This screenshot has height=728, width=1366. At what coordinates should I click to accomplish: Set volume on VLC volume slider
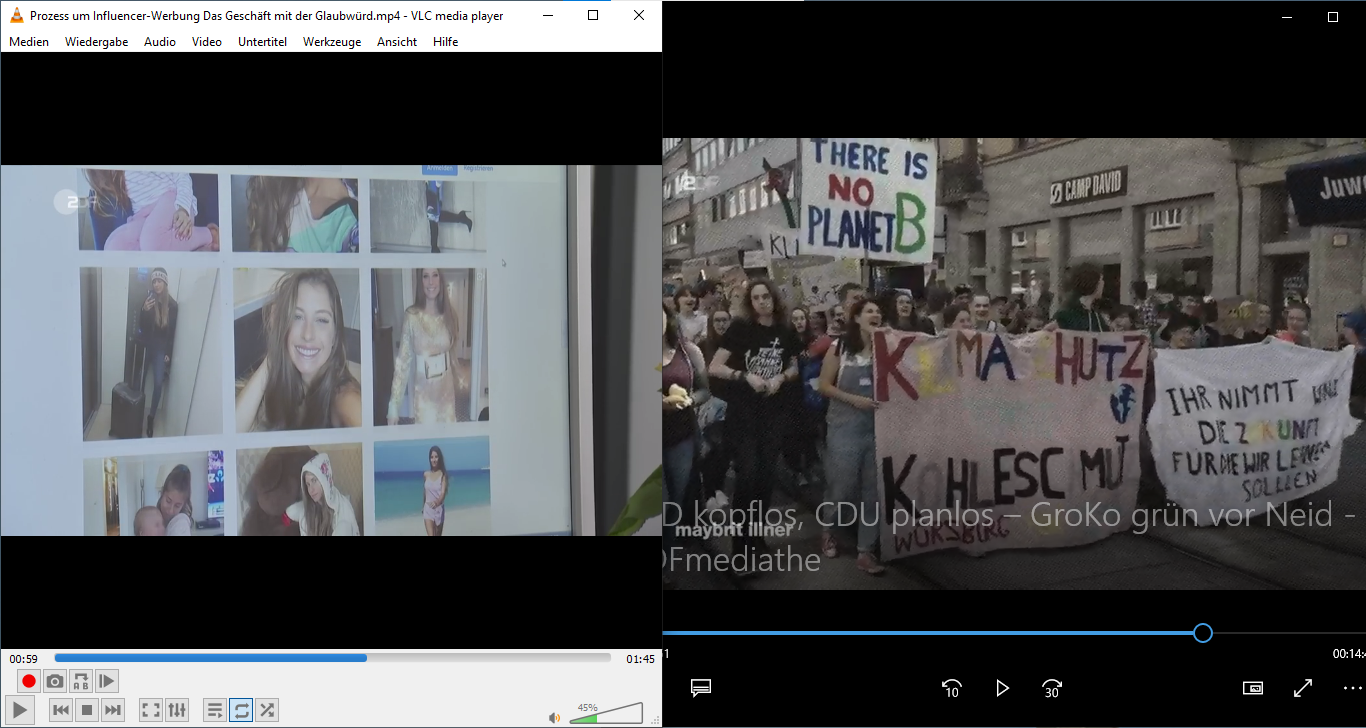coord(606,713)
